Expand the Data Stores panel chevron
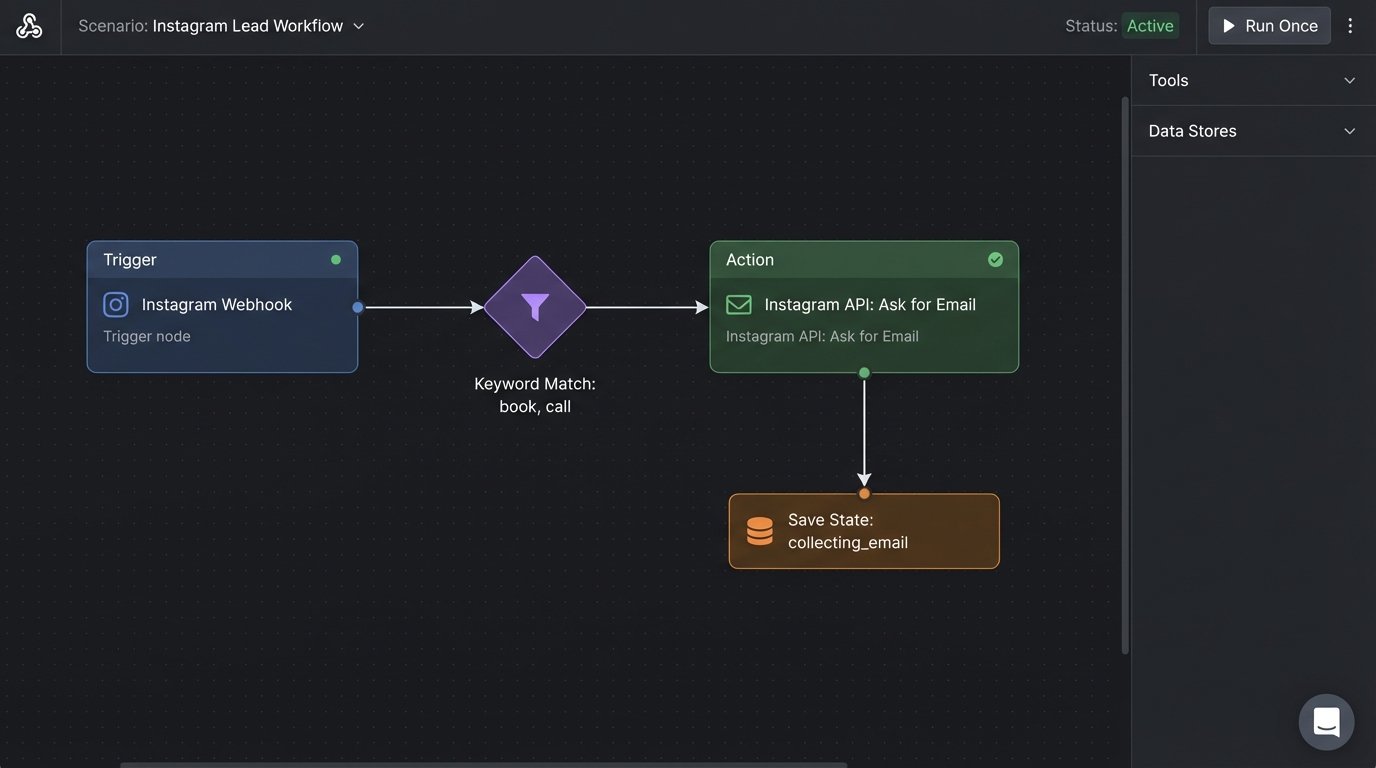 tap(1349, 131)
